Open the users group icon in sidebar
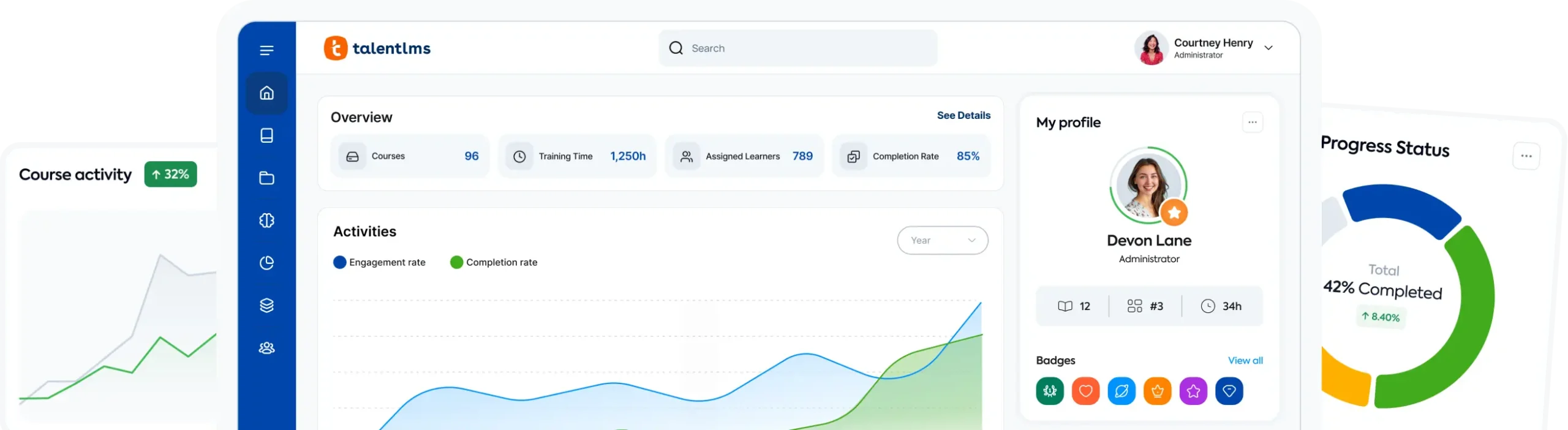This screenshot has width=1568, height=430. [266, 348]
